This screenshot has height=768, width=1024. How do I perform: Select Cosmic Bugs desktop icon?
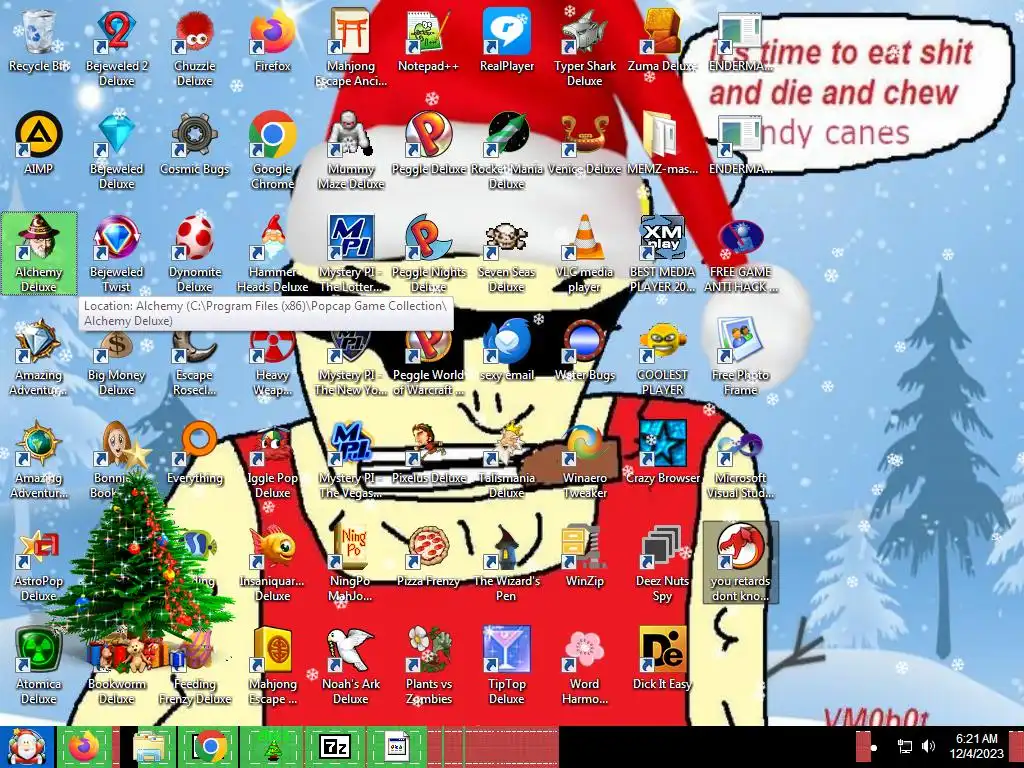195,143
